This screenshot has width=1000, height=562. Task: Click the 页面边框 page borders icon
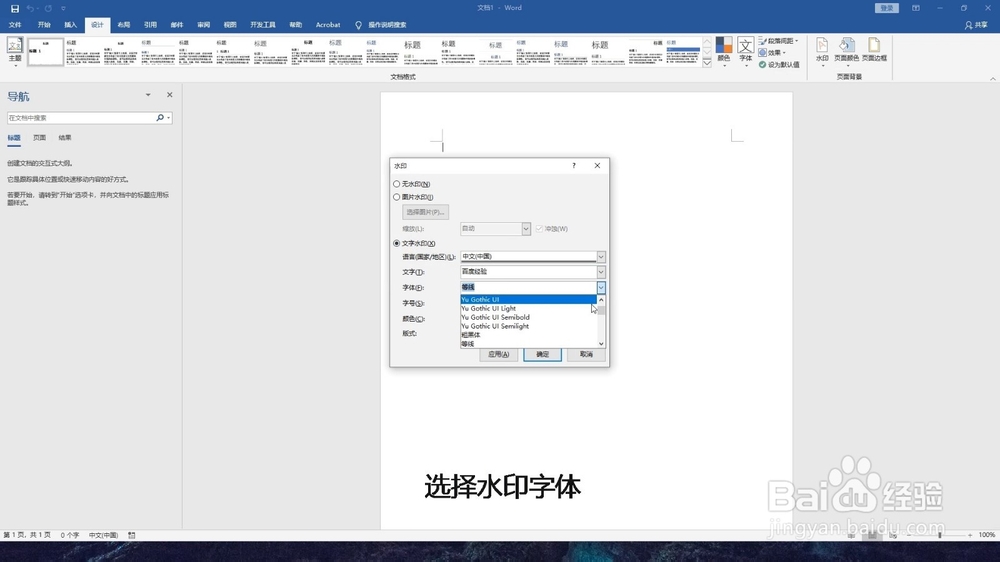point(874,50)
